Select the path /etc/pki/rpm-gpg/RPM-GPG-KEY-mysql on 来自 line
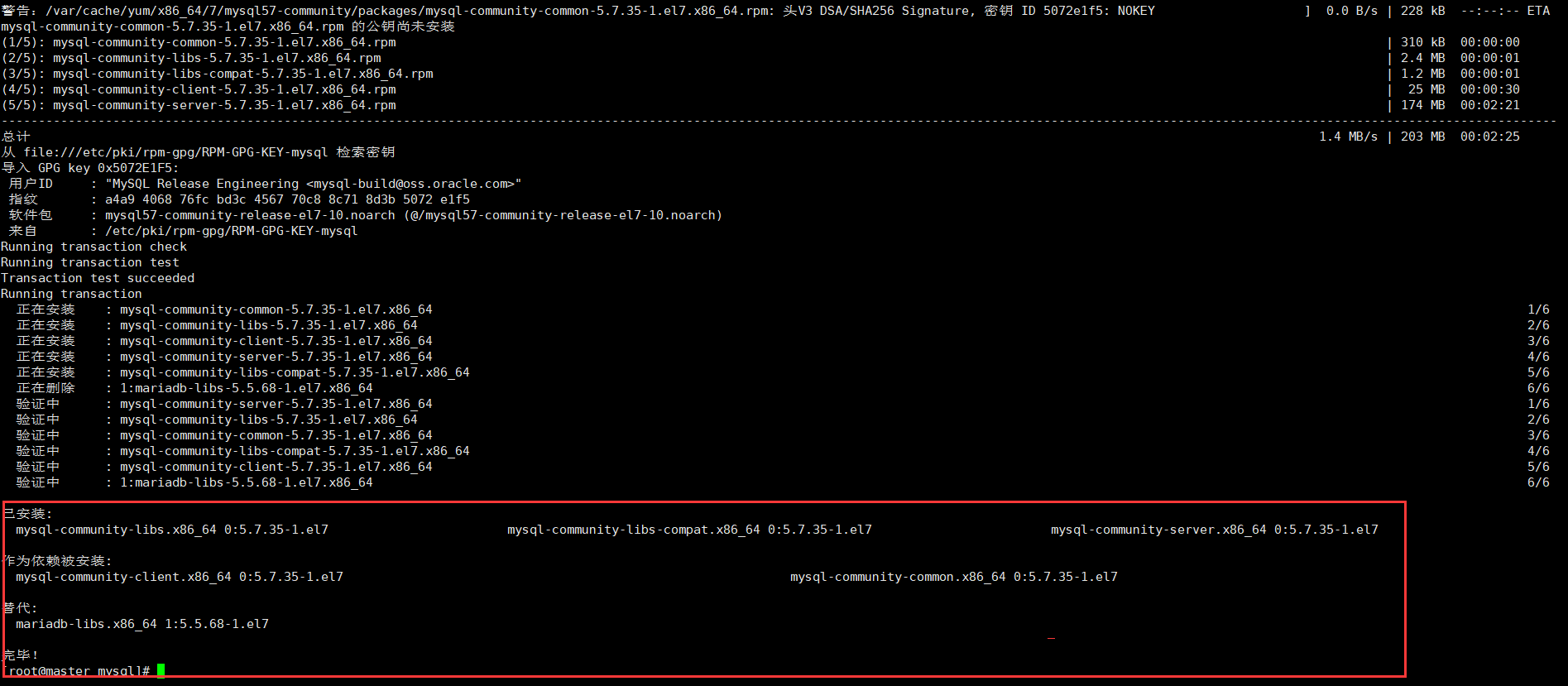The image size is (1568, 686). 232,231
